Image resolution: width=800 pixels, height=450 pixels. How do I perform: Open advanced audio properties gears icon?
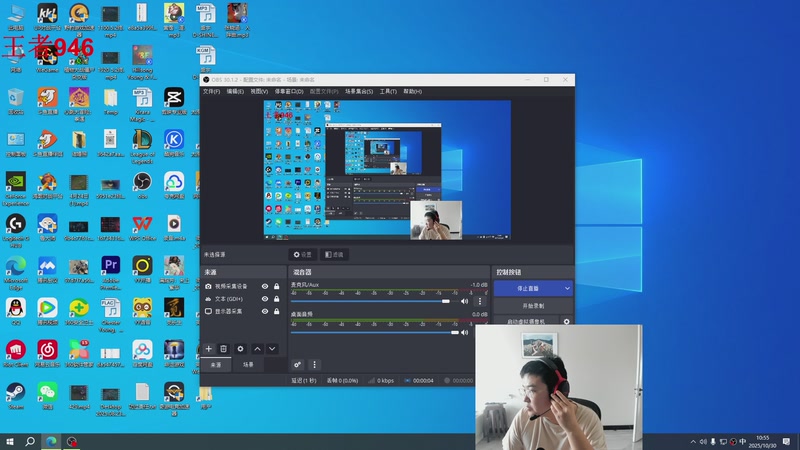297,364
